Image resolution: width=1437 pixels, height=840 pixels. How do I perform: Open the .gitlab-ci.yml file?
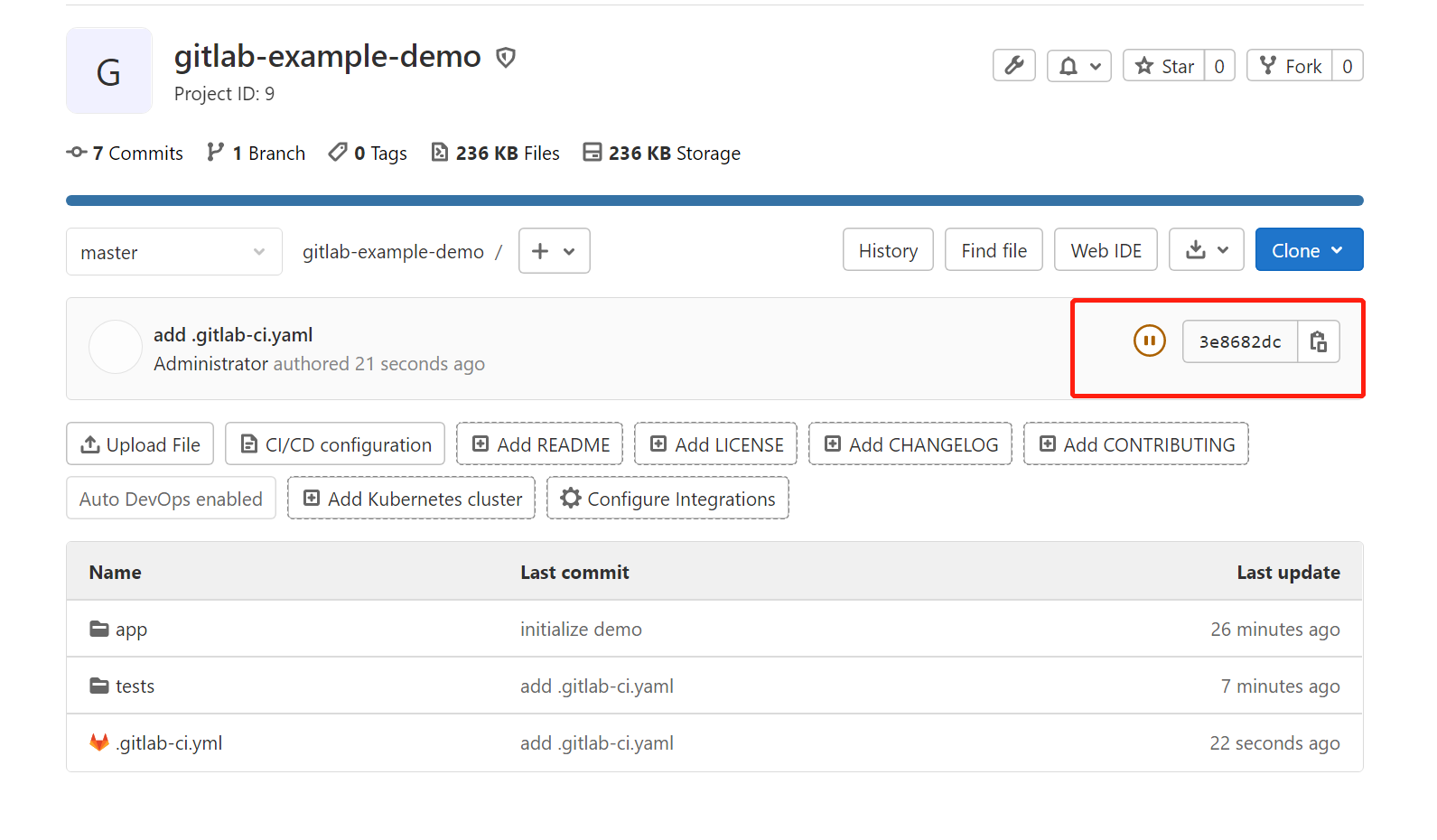tap(169, 743)
